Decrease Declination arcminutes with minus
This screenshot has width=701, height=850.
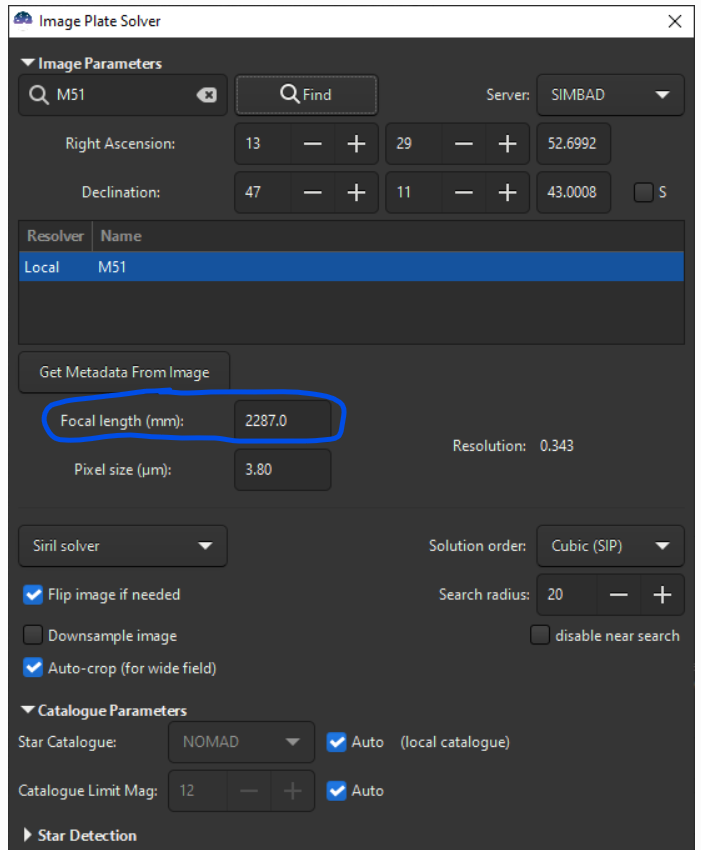[464, 192]
